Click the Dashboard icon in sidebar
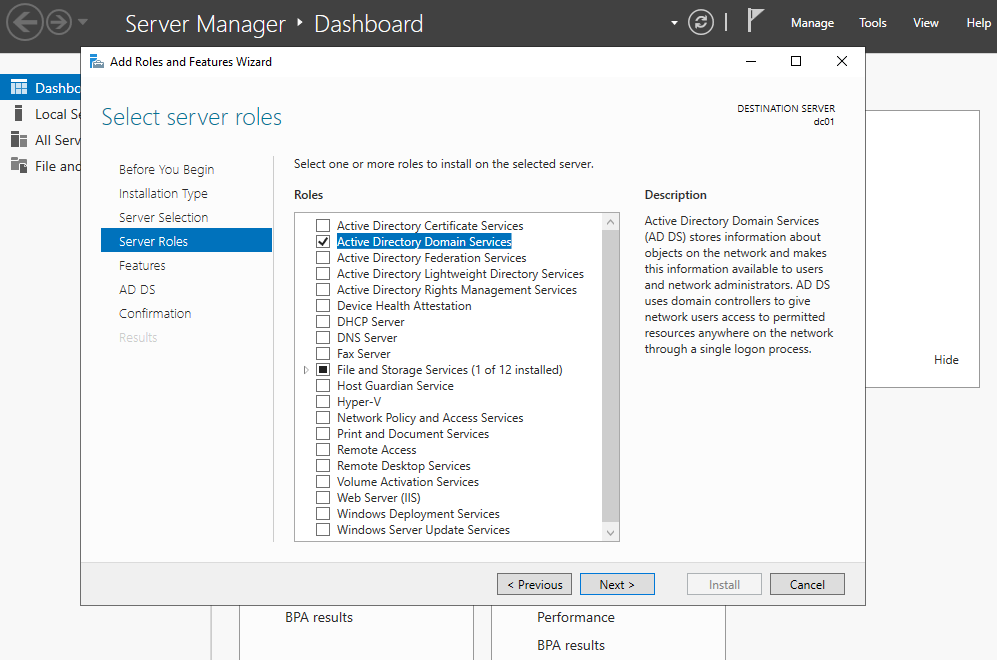The height and width of the screenshot is (660, 997). click(x=19, y=87)
